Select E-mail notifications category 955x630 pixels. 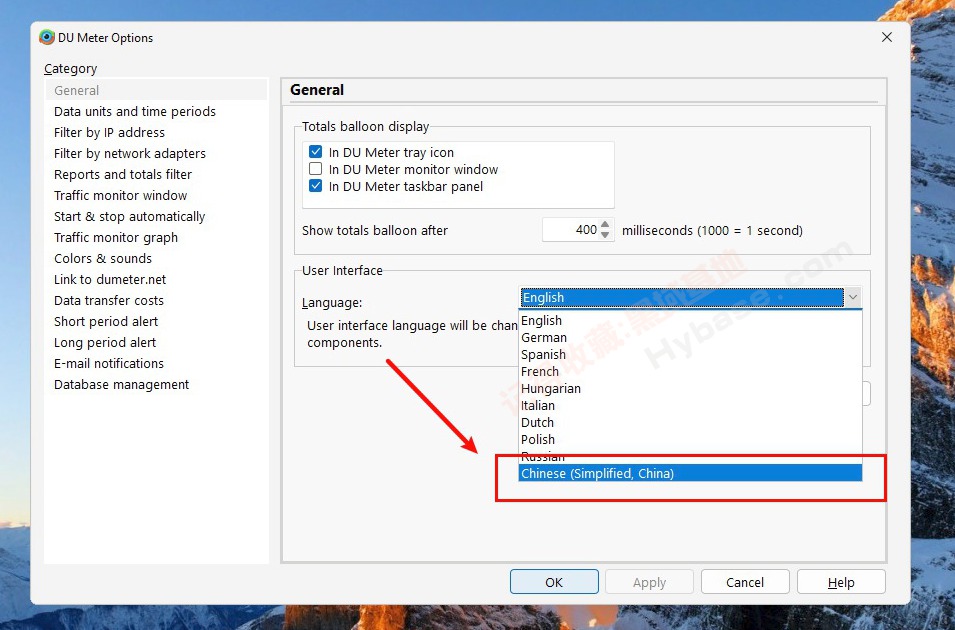[x=109, y=364]
